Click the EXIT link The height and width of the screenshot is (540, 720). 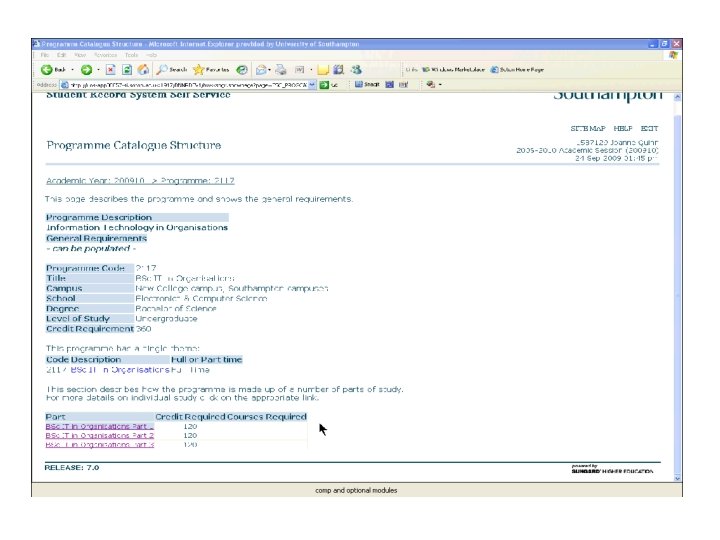coord(649,129)
